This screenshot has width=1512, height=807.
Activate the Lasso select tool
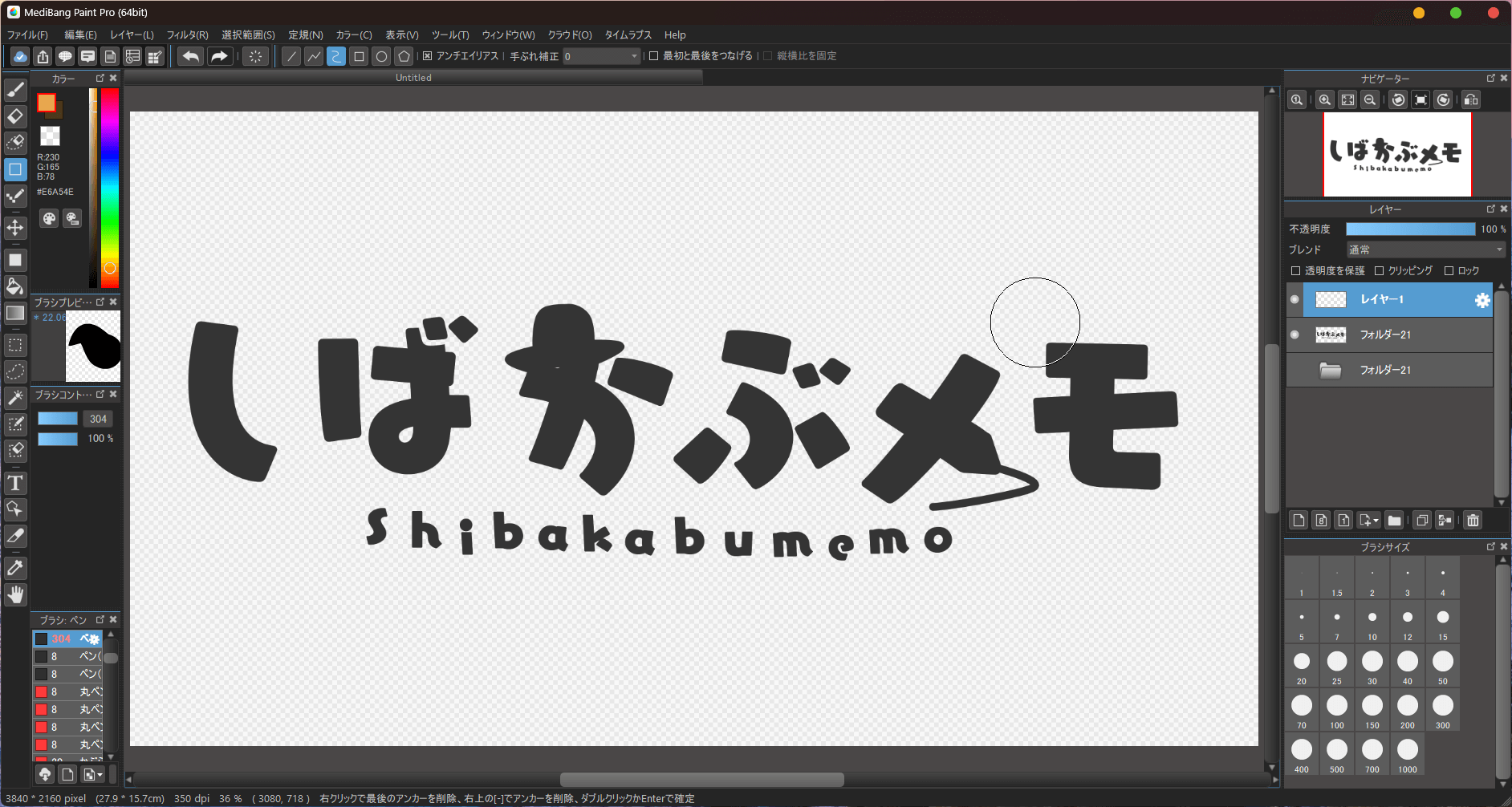click(x=15, y=371)
